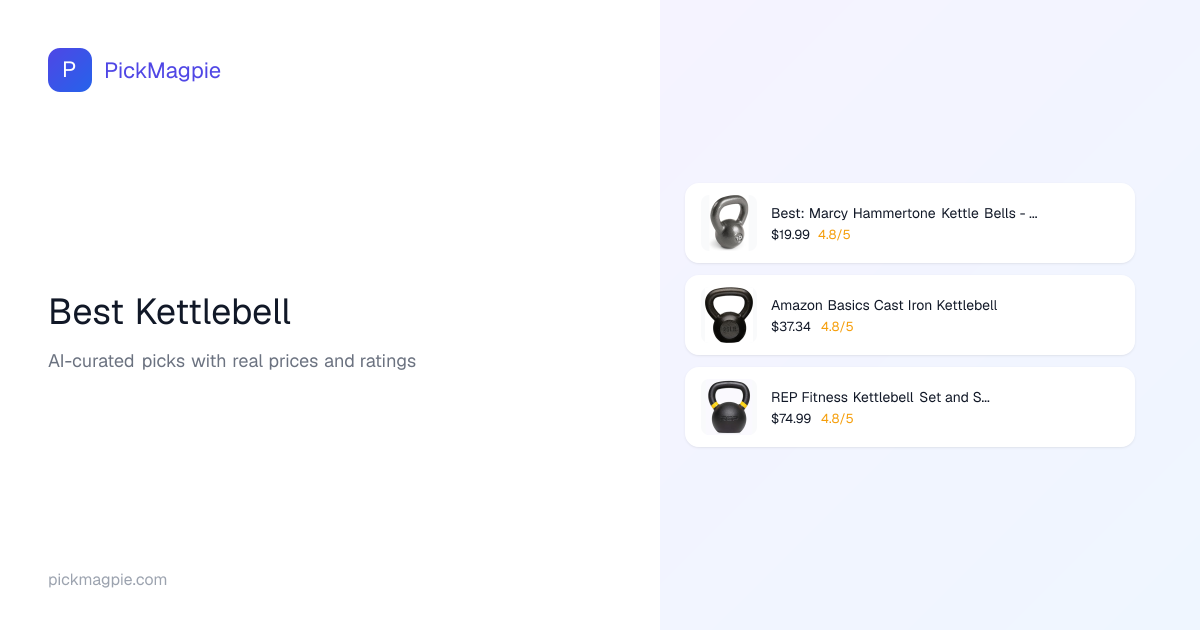Click the ellipsis ending the Marcy Hammertone title

coord(1033,214)
